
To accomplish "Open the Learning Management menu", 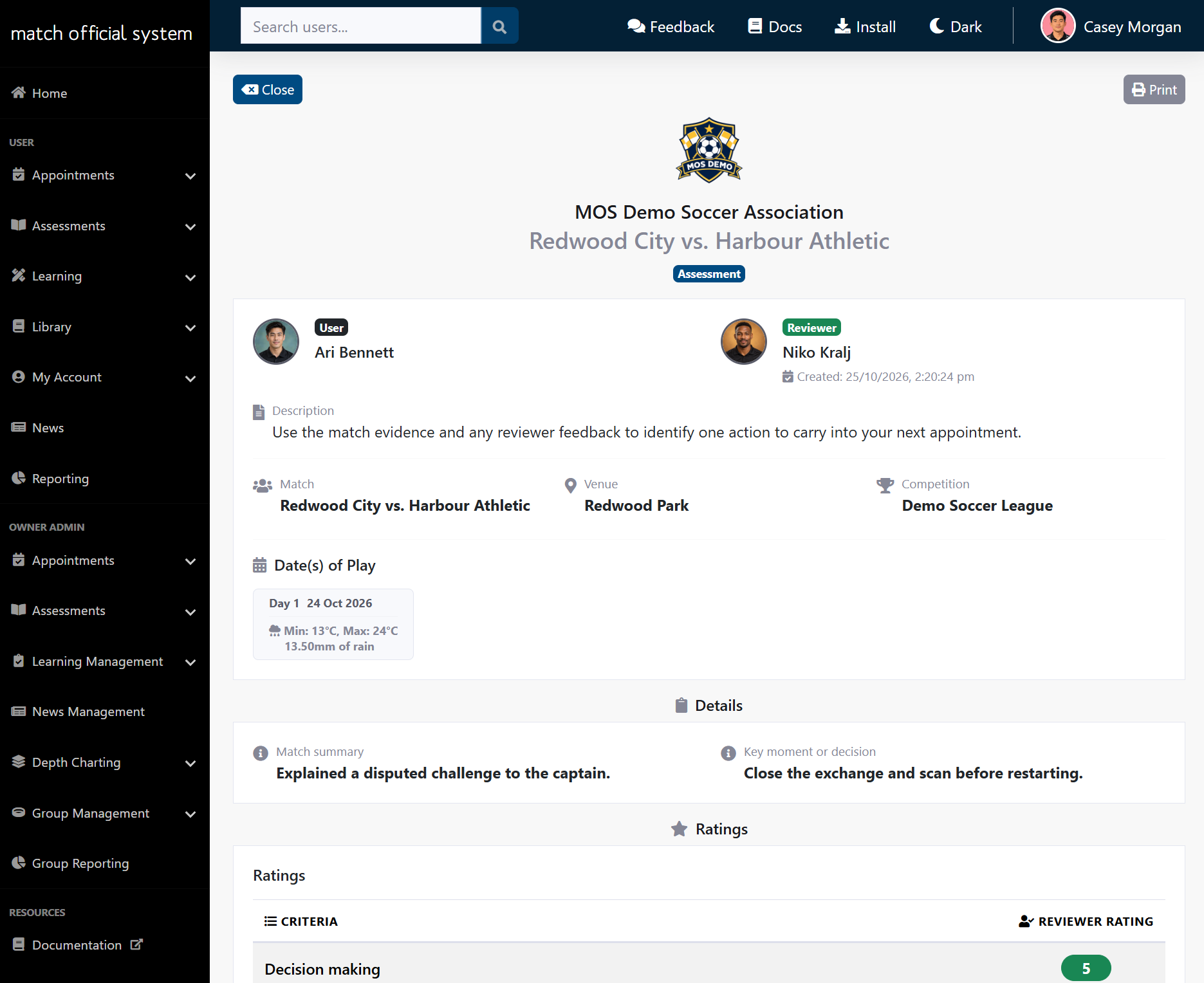I will click(x=105, y=661).
